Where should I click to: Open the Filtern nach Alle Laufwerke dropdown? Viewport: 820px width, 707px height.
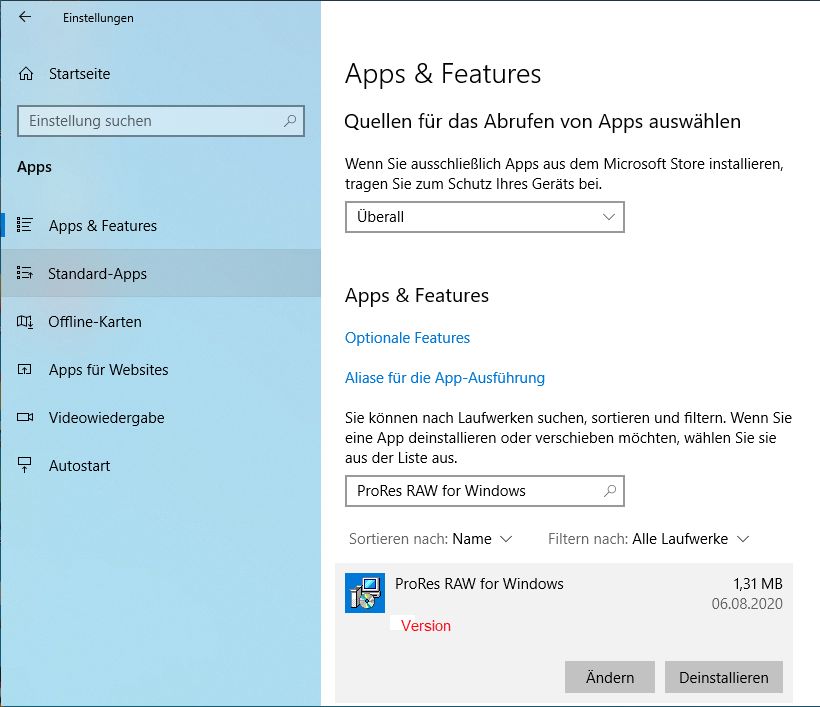[x=690, y=539]
